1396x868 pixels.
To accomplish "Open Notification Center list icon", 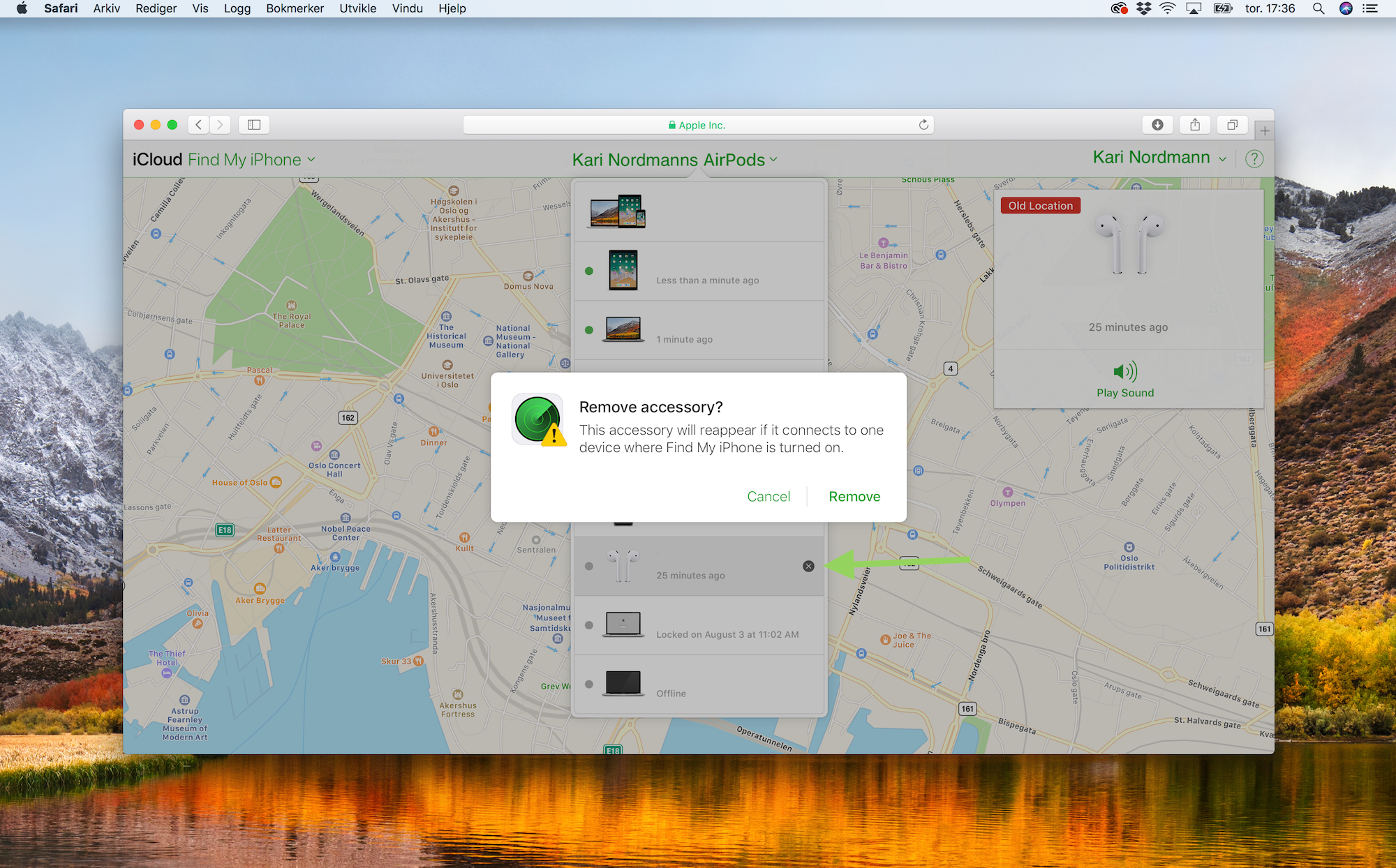I will point(1371,8).
